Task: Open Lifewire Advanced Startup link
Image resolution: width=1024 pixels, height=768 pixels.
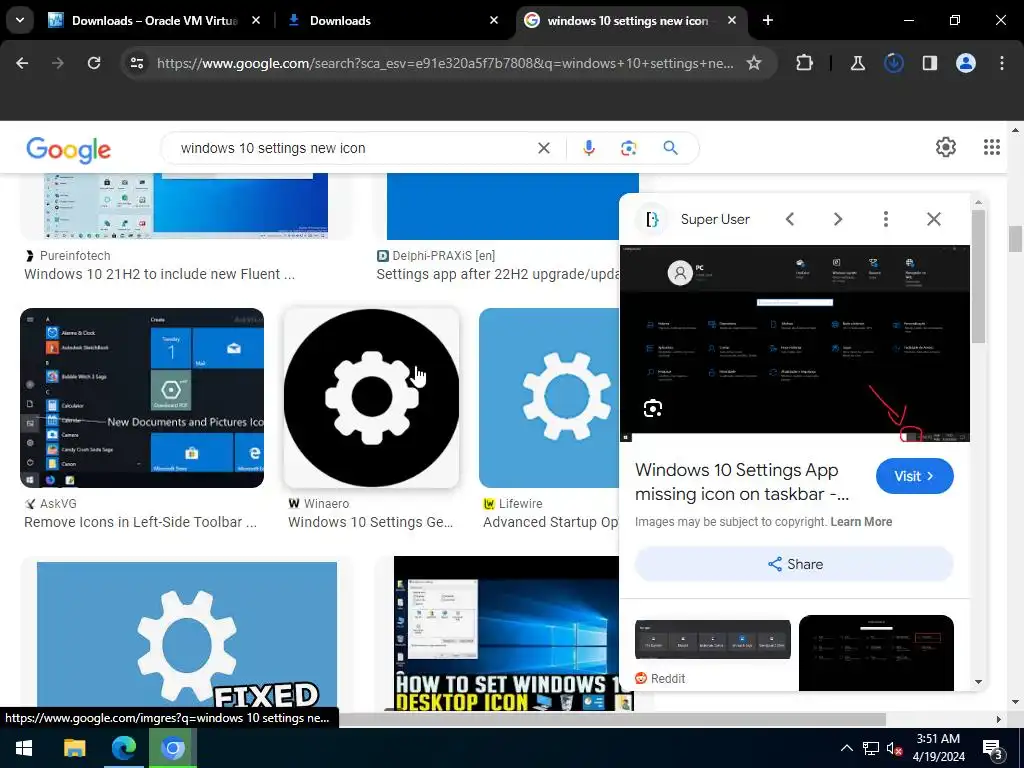Action: click(x=551, y=522)
